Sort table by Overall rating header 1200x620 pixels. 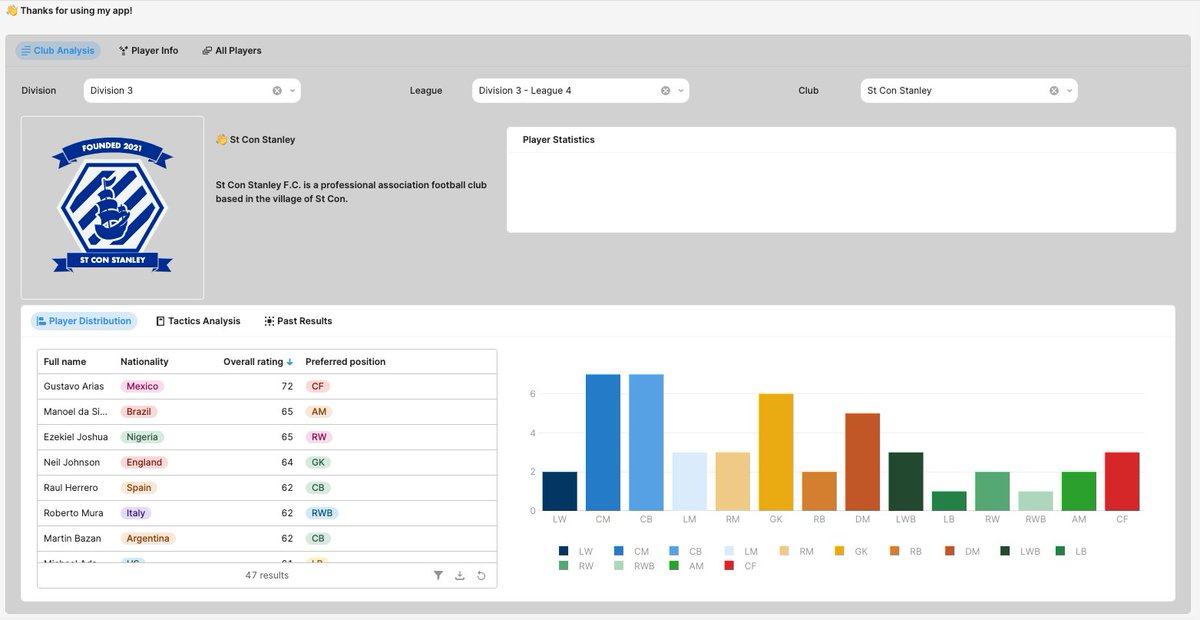point(253,362)
